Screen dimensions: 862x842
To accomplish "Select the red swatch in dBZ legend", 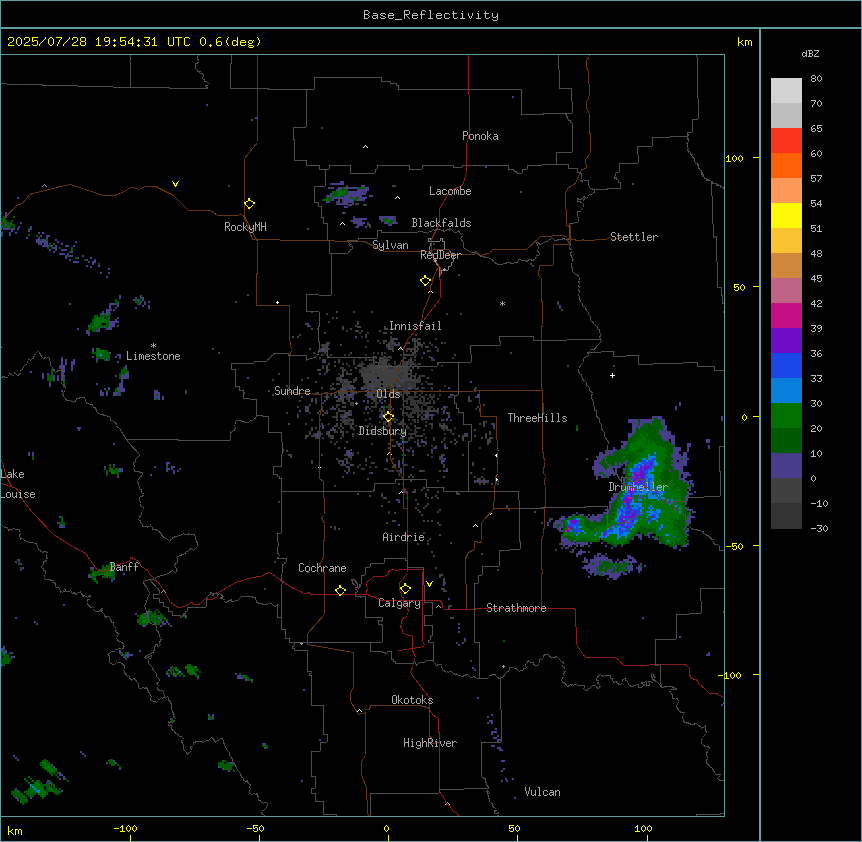I will (786, 140).
